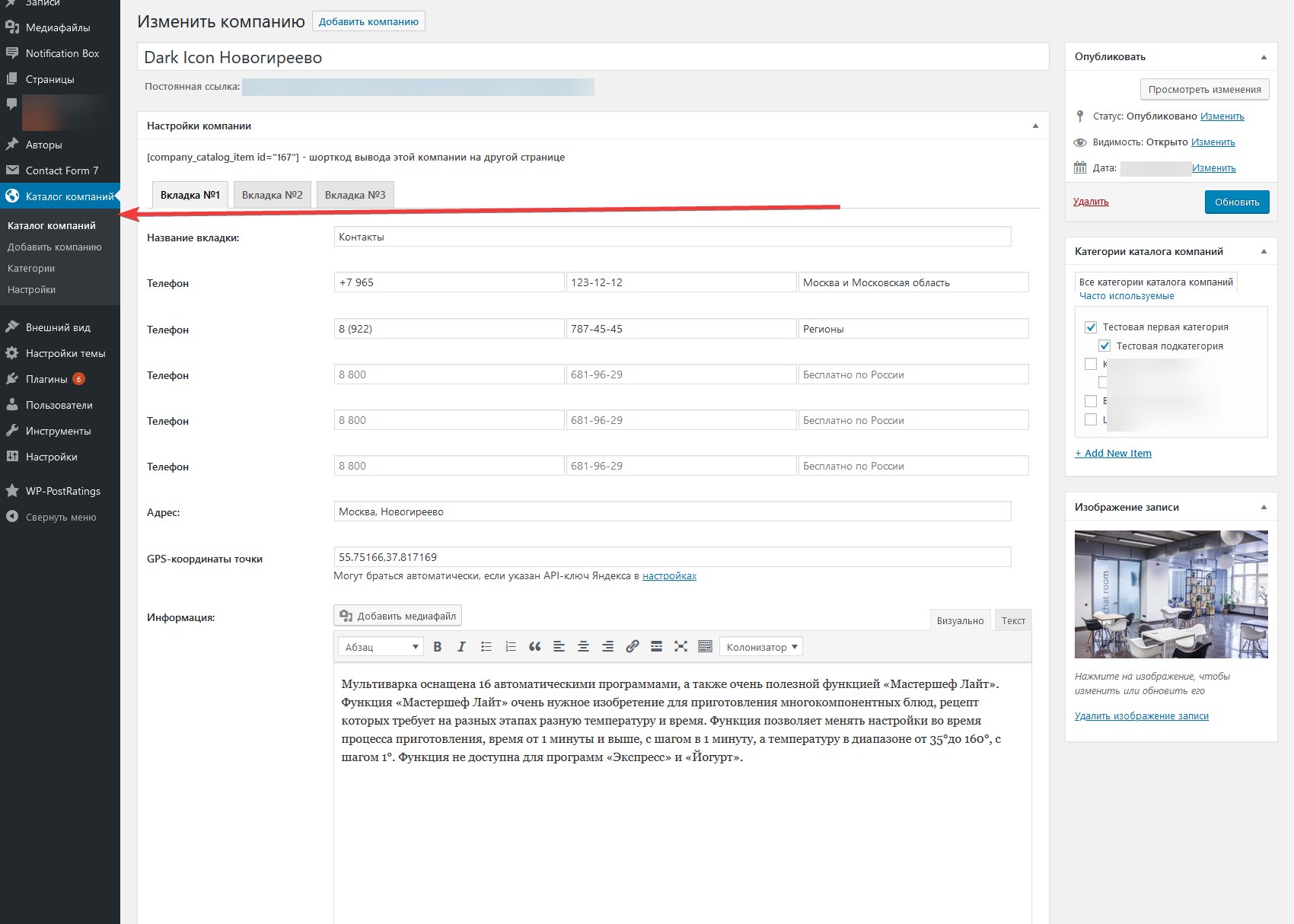Insert a blockquote in the editor
Screen dimensions: 1294x924
click(534, 647)
